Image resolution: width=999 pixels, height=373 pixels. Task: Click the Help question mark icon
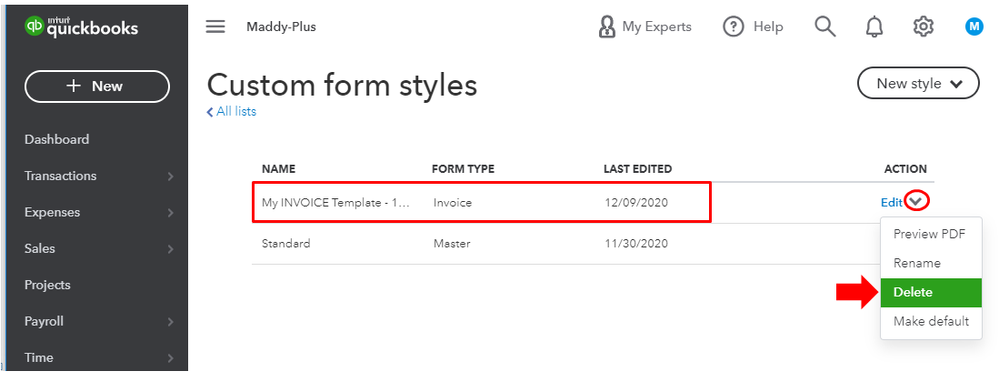734,27
